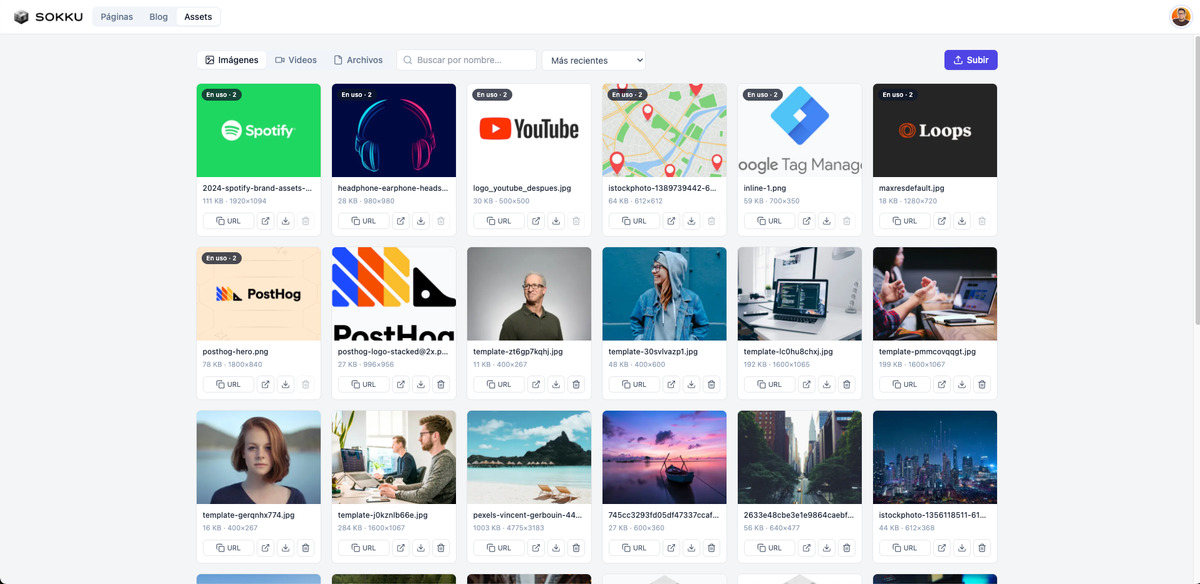Screen dimensions: 1200x584
Task: Delete template-30svlvazp1.jpg
Action: (712, 384)
